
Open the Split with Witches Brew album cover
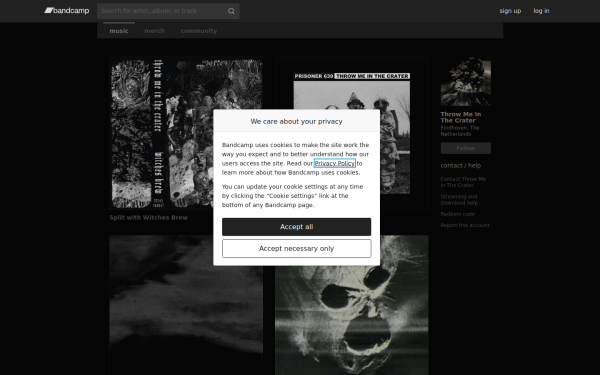pyautogui.click(x=186, y=133)
